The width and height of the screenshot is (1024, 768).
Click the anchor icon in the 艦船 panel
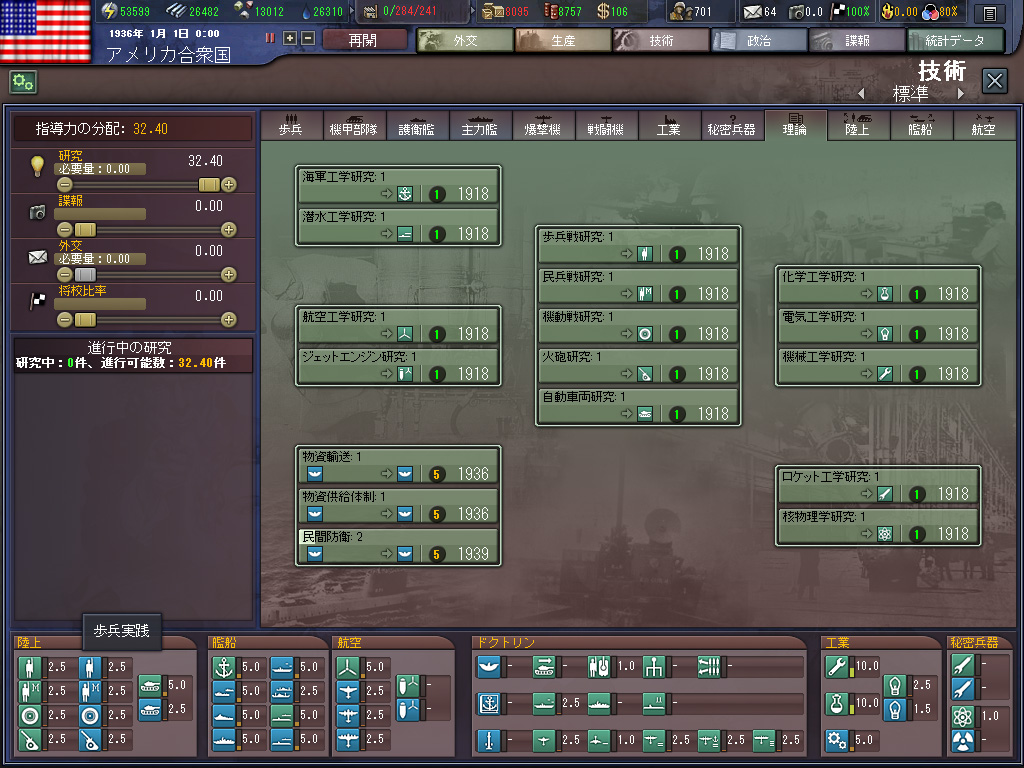pyautogui.click(x=223, y=666)
